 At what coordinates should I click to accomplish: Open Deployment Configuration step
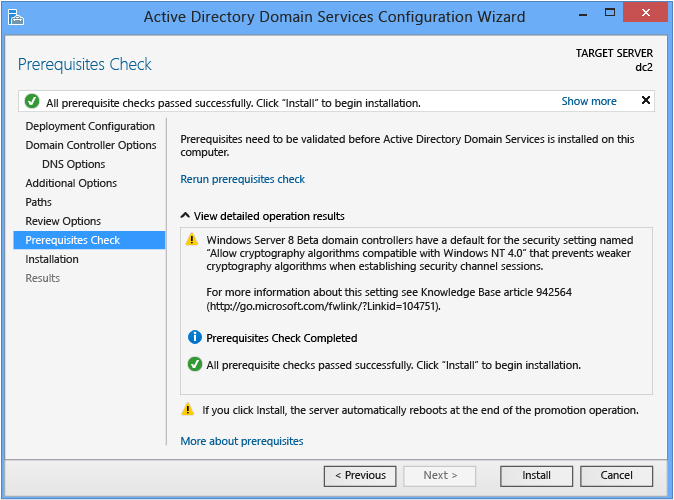pos(90,126)
